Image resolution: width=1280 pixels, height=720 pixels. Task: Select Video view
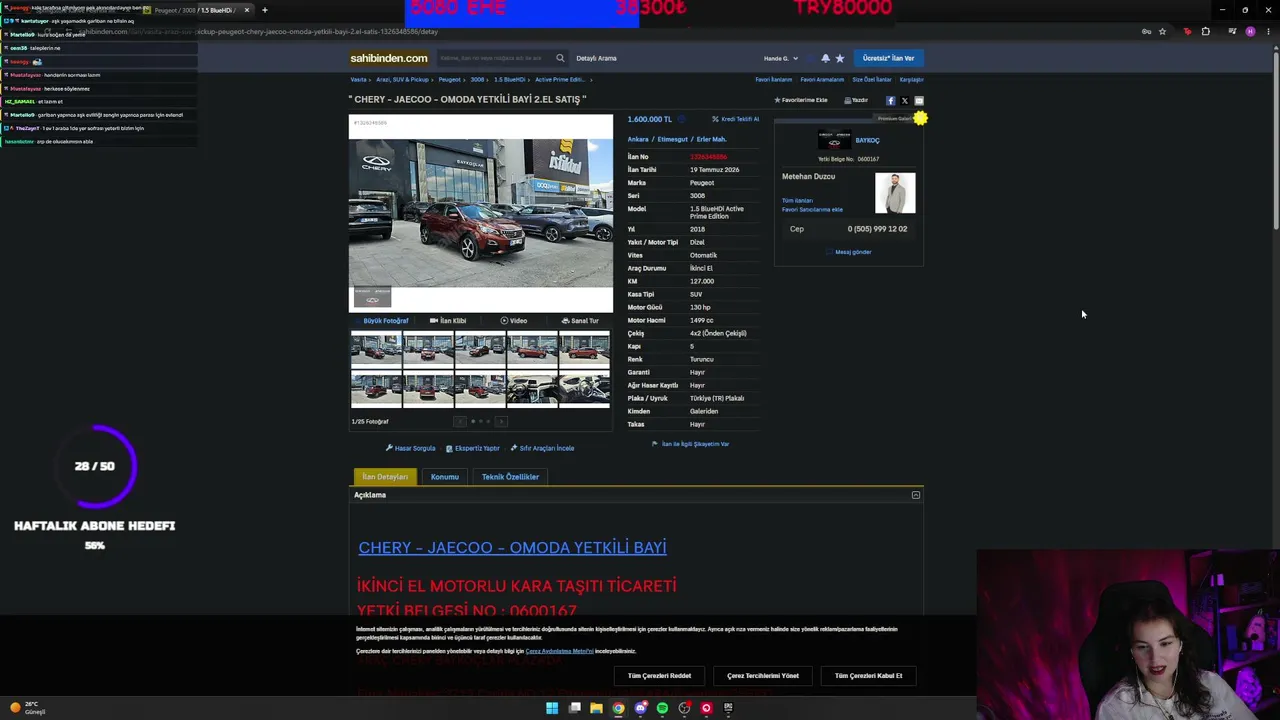(514, 321)
